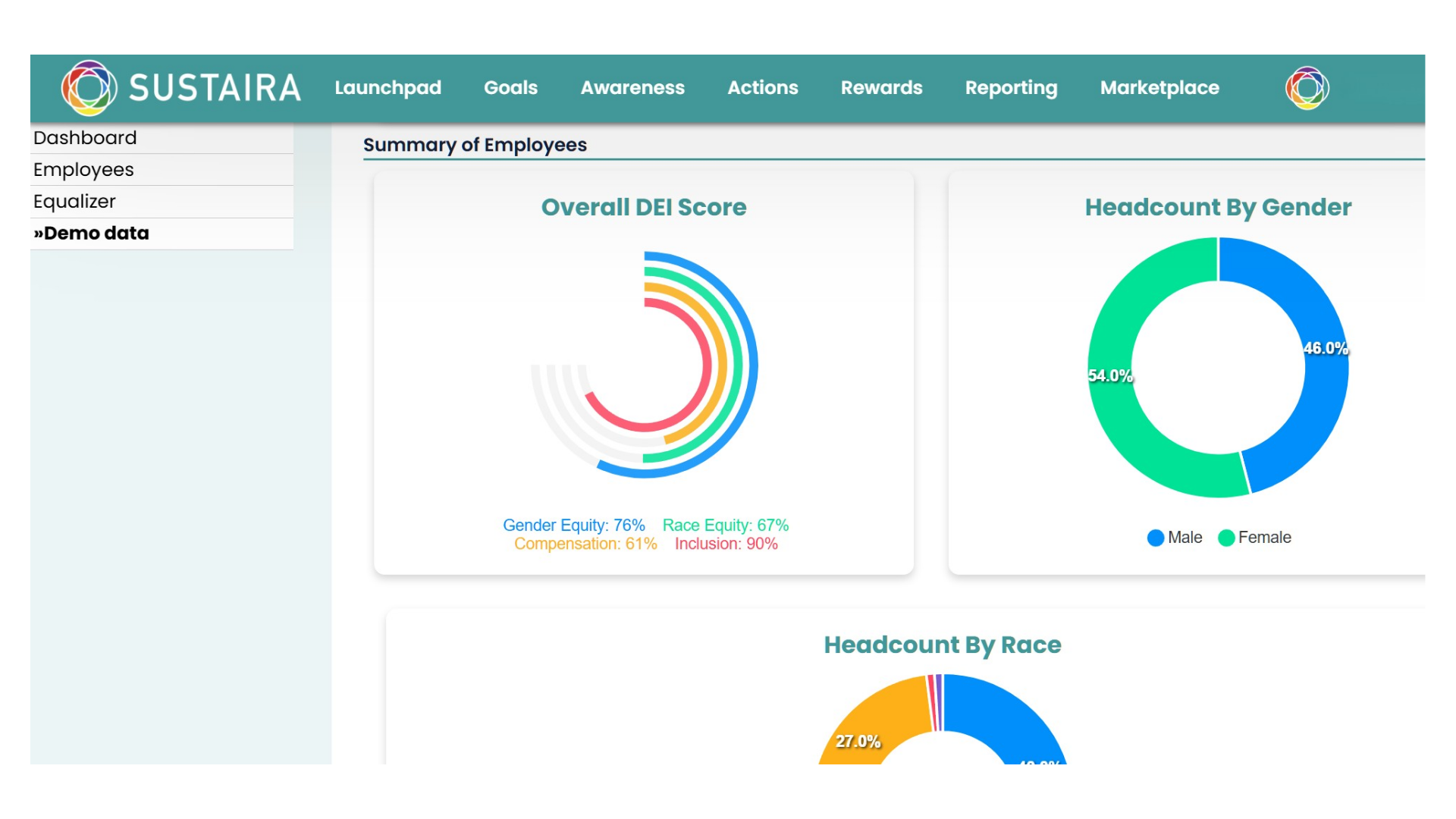Toggle Female legend marker in gender chart
This screenshot has width=1456, height=819.
[x=1226, y=538]
